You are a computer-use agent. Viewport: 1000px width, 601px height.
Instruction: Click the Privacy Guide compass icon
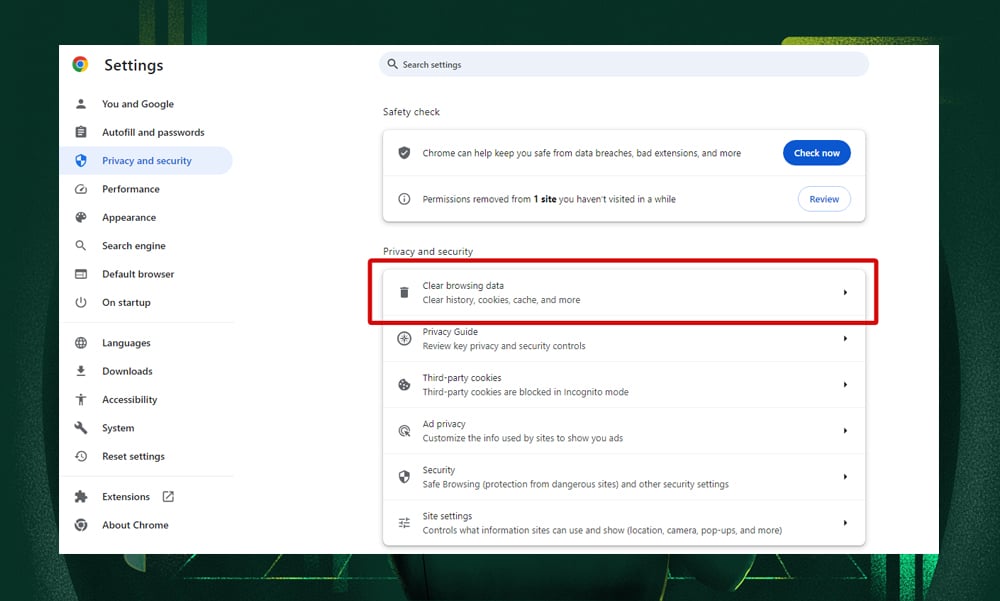[404, 338]
